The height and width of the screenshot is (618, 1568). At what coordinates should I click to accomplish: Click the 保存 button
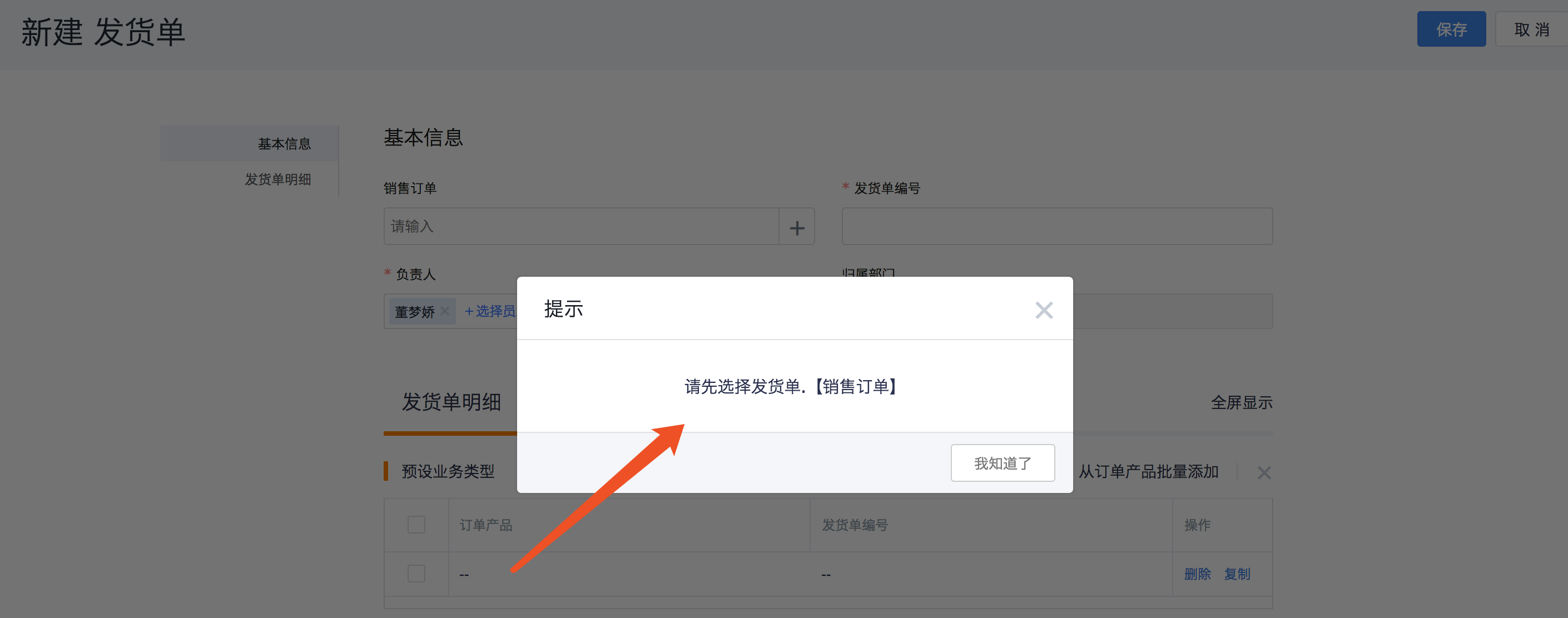pos(1451,29)
